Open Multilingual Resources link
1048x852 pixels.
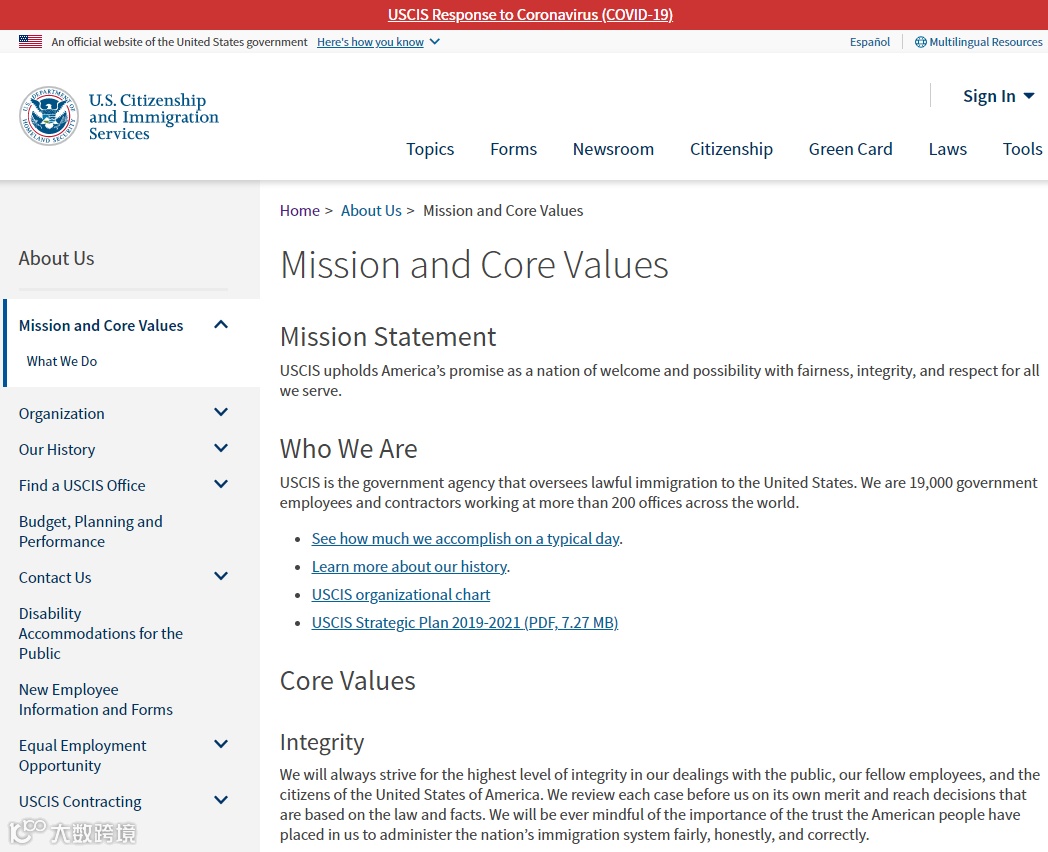click(985, 42)
